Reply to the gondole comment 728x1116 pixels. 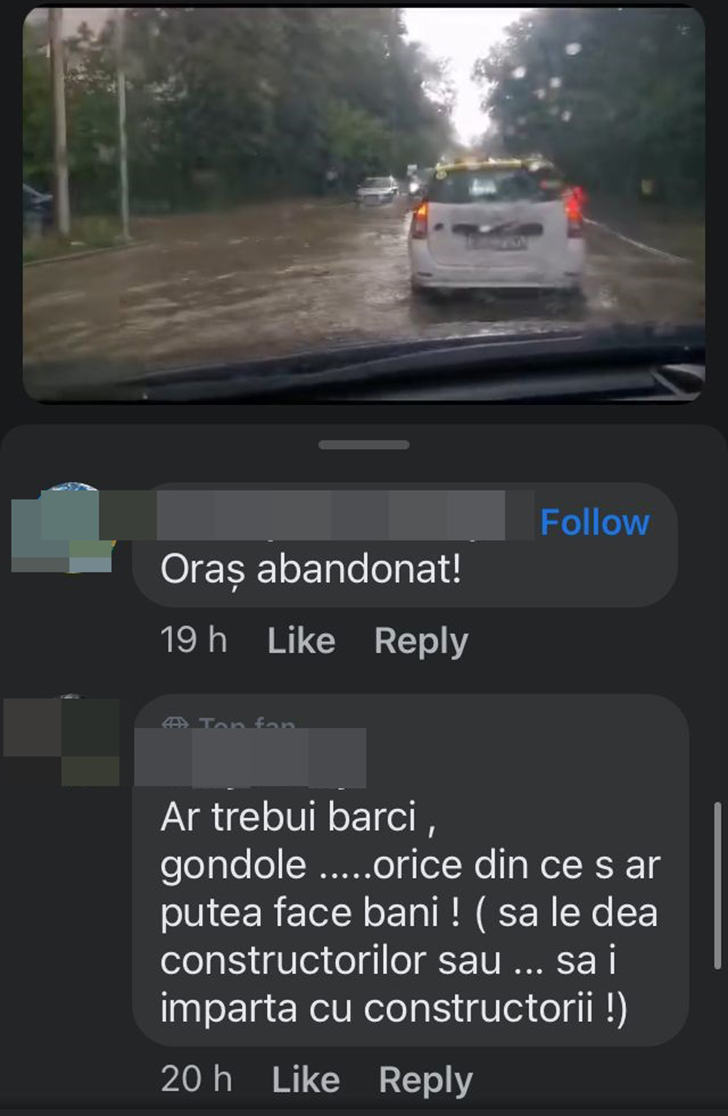tap(426, 1080)
